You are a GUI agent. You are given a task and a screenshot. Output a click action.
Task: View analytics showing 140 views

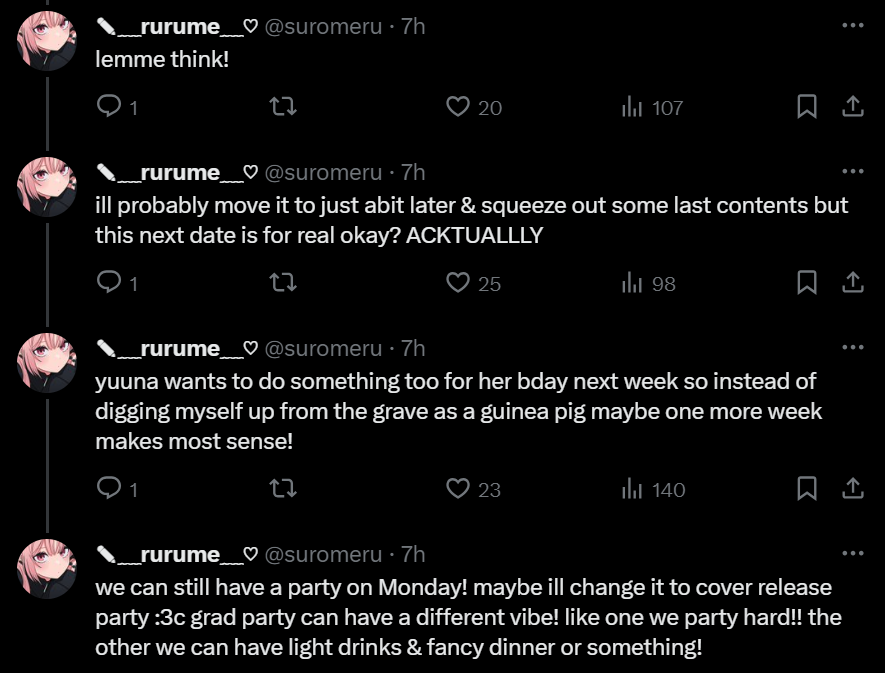coord(653,490)
